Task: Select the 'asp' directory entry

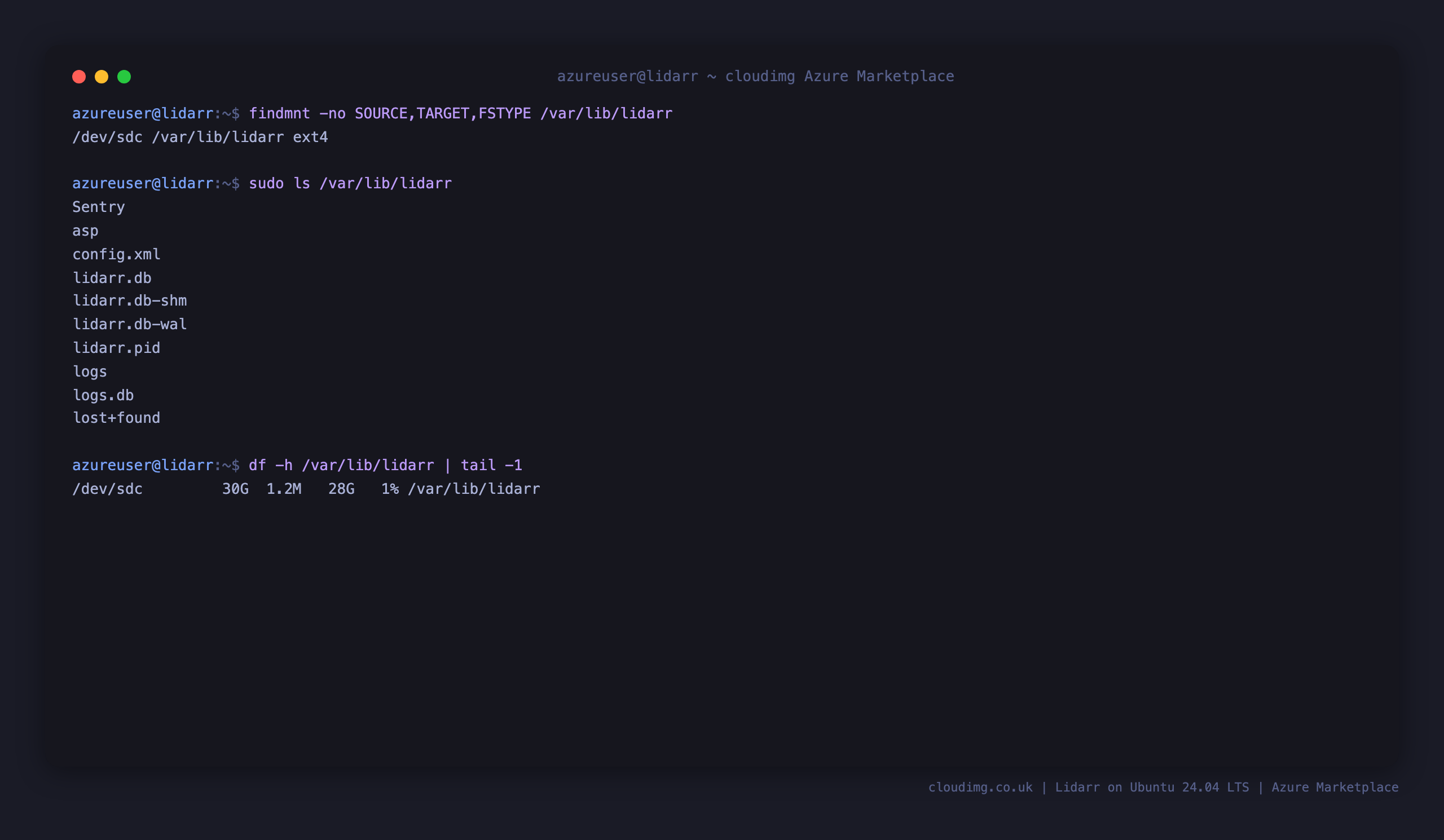Action: point(85,231)
